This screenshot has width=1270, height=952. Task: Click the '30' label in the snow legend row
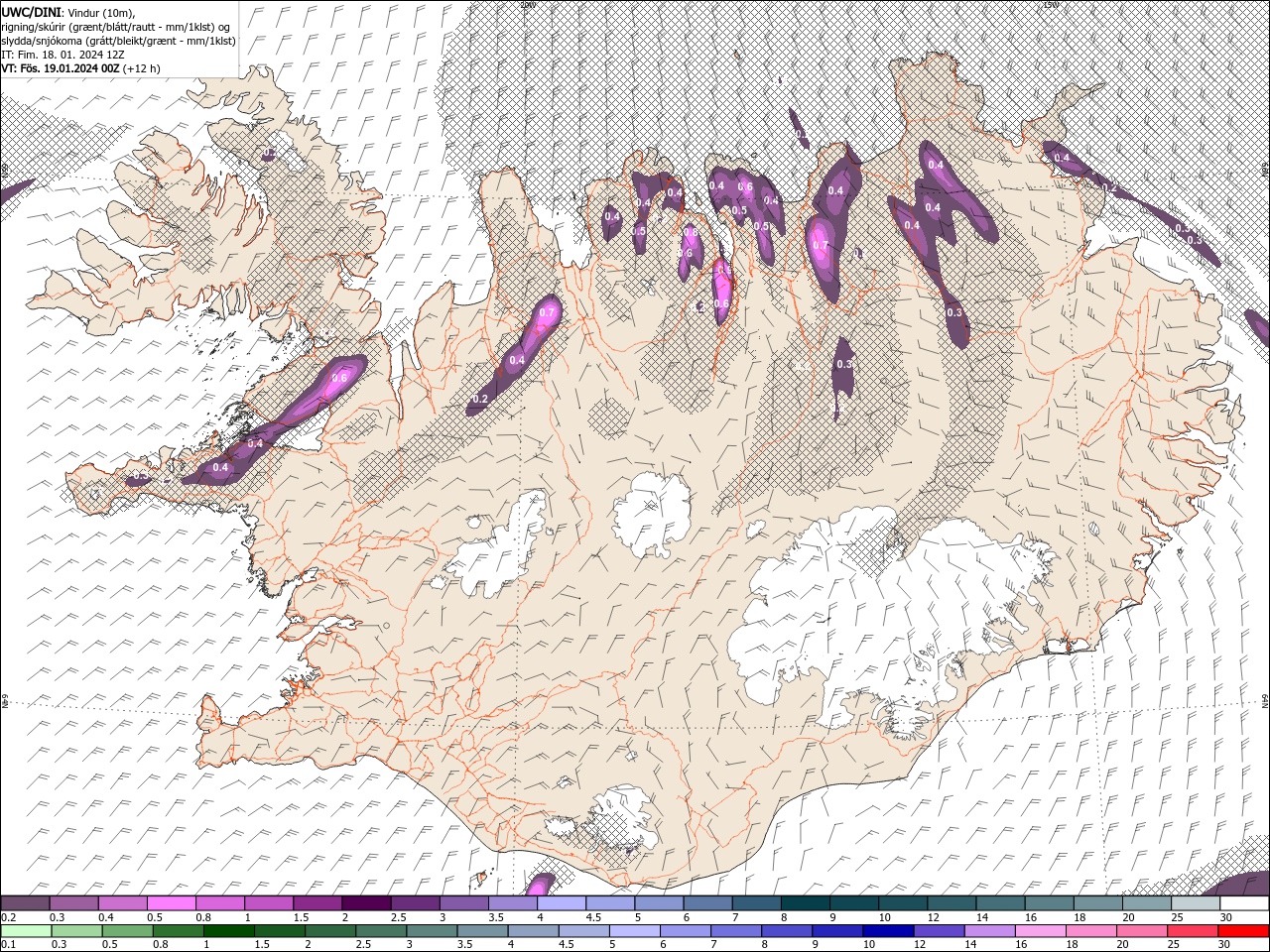click(x=1225, y=917)
